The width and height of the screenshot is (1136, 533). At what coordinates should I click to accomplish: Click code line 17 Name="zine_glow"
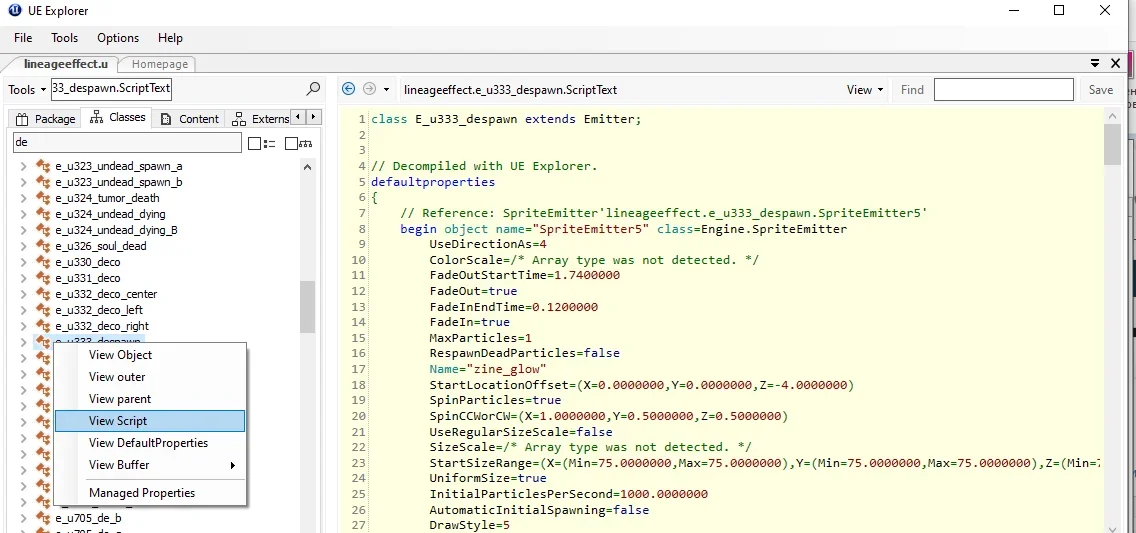tap(488, 369)
